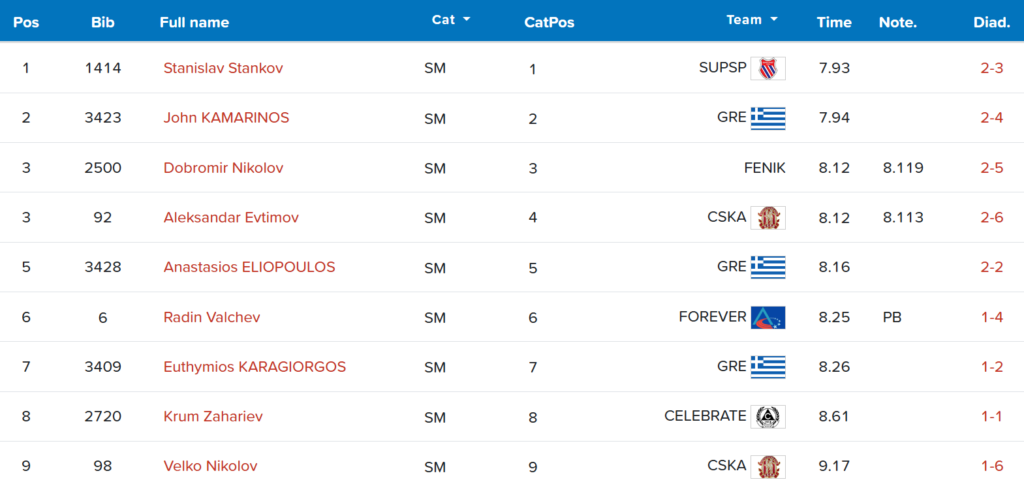Click the Greek flag beside John KAMARINOS
The image size is (1024, 484).
click(768, 118)
